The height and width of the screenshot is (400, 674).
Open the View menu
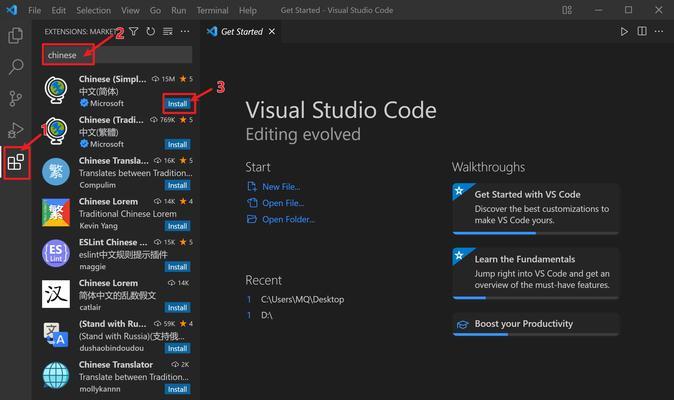(x=130, y=10)
